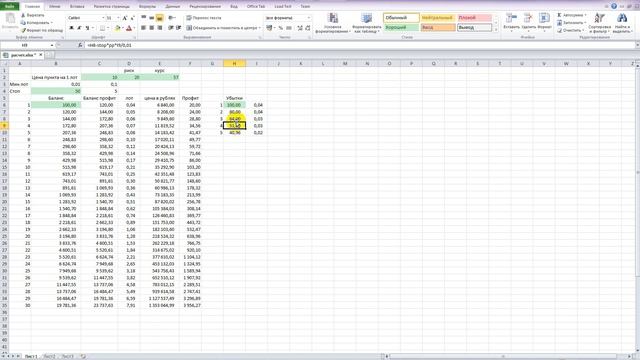
Task: Apply the pink Bad cell style
Action: click(474, 18)
